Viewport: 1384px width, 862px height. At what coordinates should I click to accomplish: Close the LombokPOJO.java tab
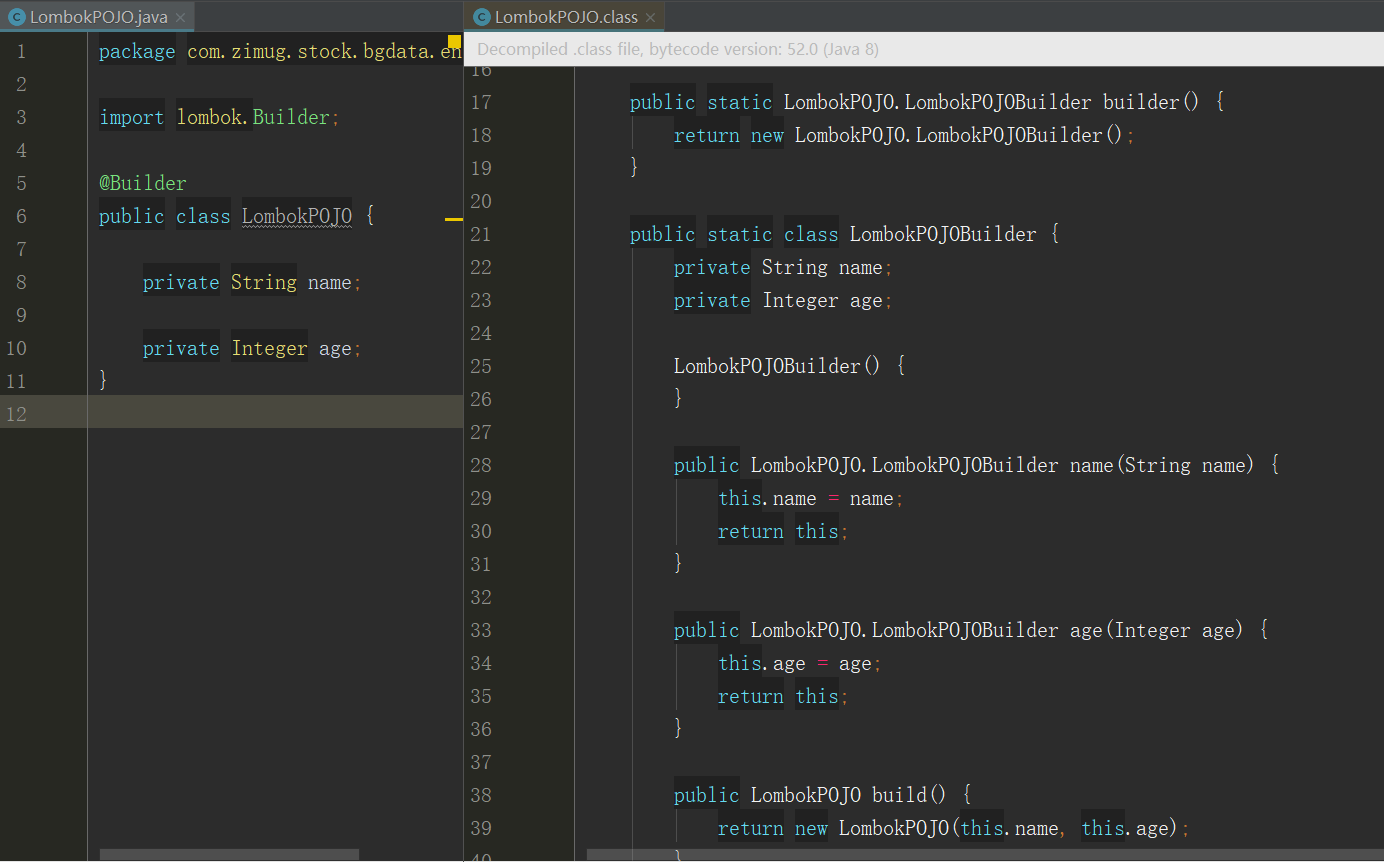click(180, 17)
